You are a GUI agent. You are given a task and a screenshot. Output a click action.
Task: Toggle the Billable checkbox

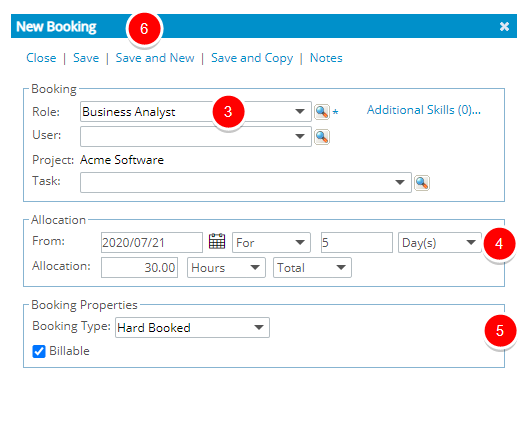pos(39,351)
